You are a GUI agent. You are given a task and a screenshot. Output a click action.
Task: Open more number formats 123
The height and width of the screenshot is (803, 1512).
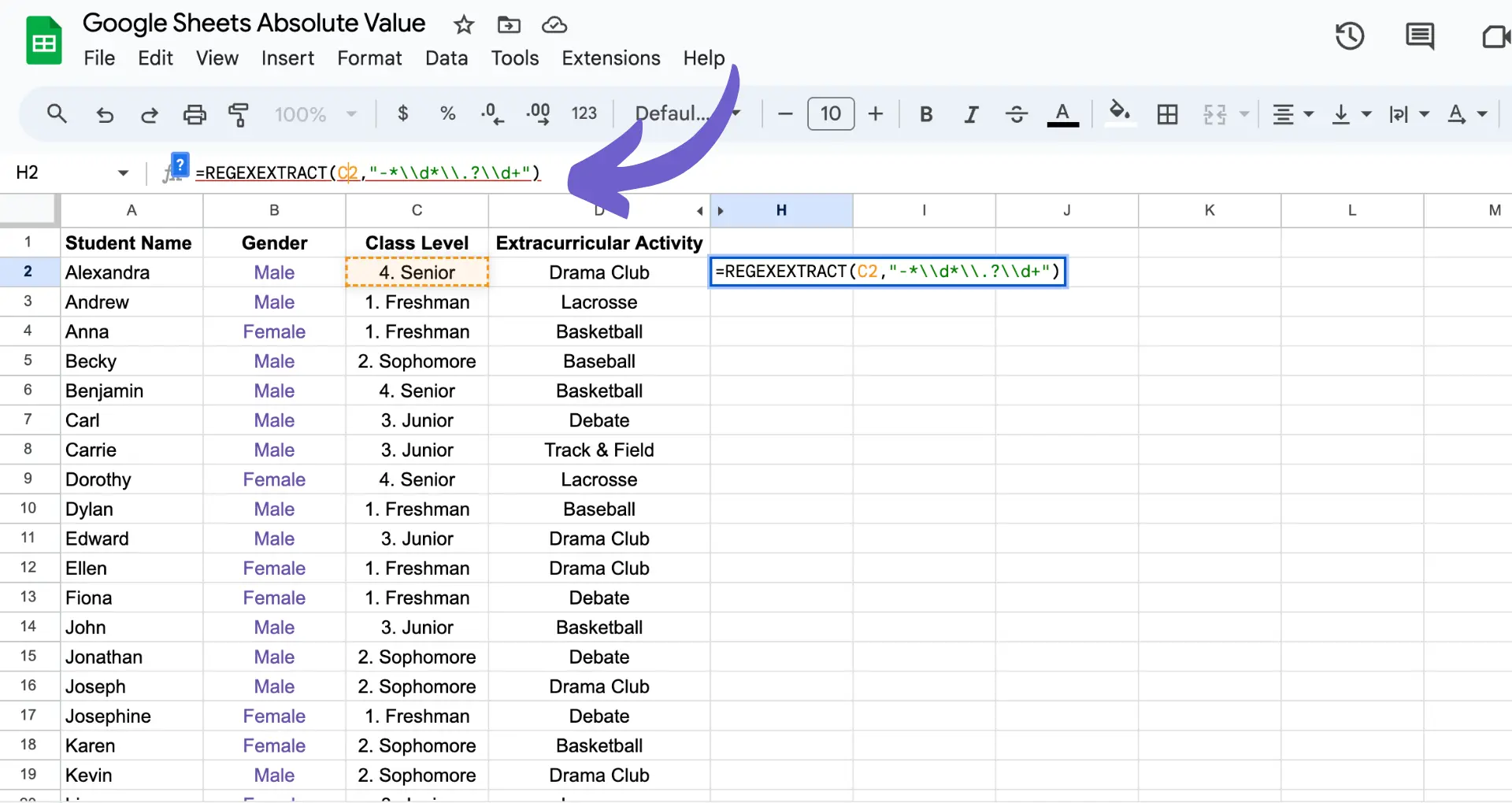click(584, 114)
